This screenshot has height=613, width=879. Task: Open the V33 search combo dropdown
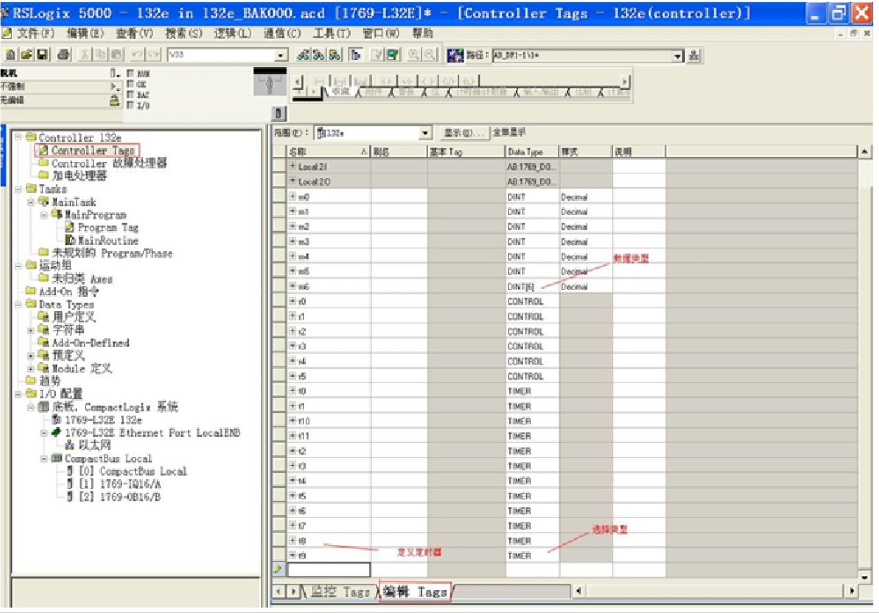coord(281,55)
